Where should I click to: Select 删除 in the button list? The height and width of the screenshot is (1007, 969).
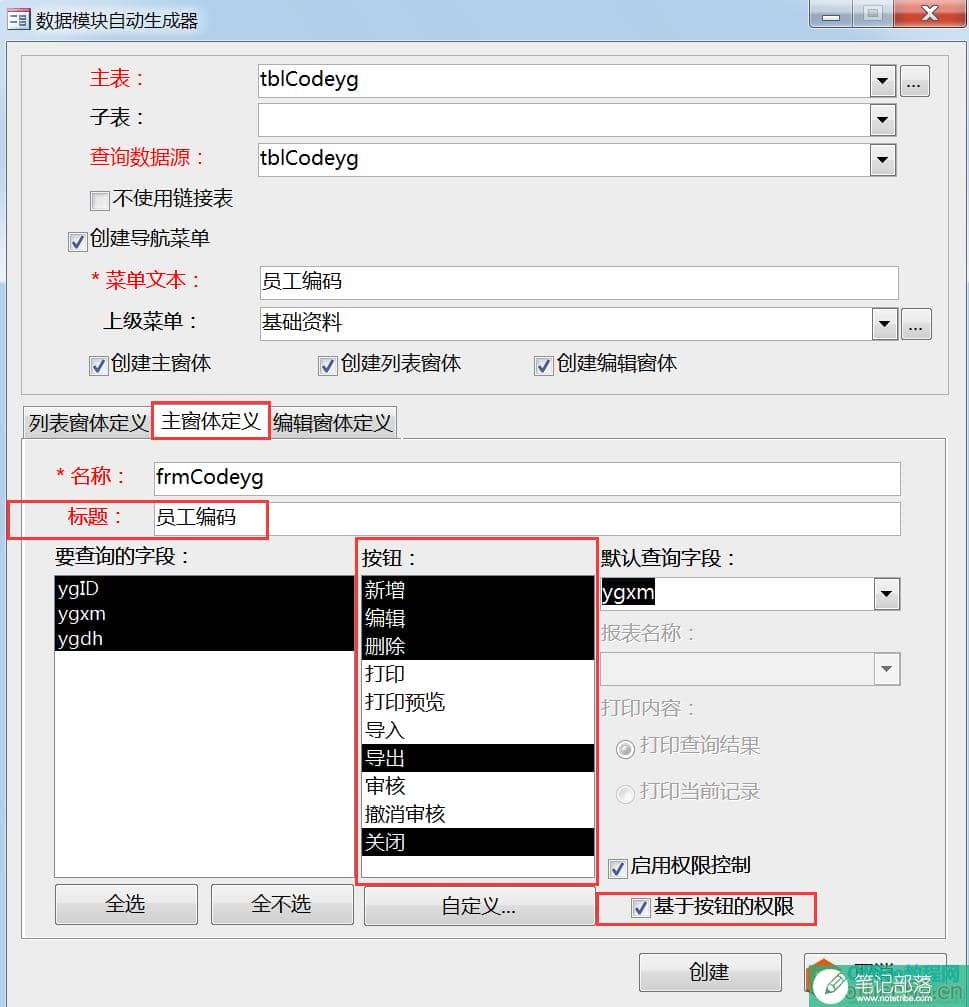[x=478, y=646]
